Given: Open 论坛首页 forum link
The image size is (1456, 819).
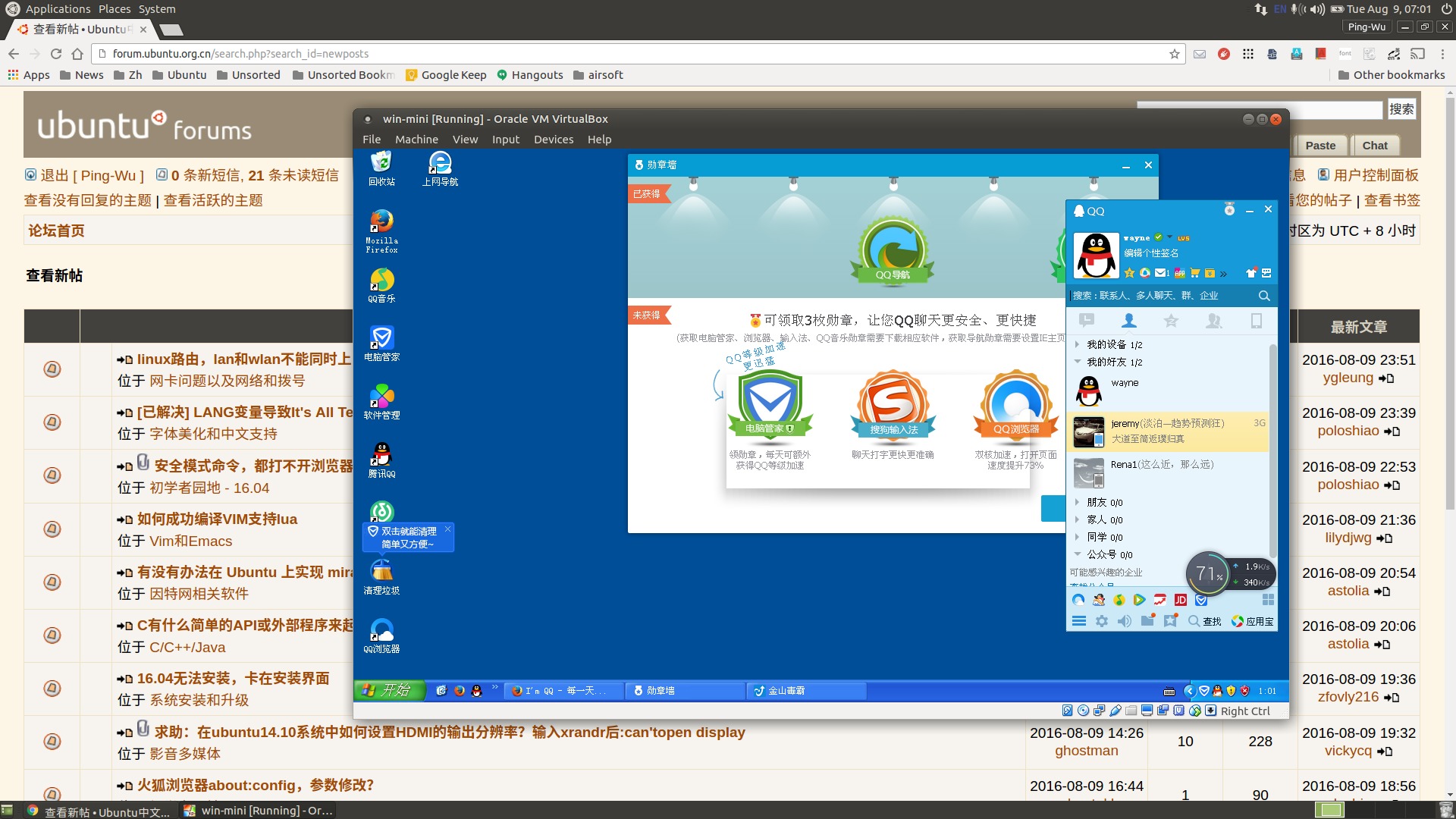Looking at the screenshot, I should 56,231.
